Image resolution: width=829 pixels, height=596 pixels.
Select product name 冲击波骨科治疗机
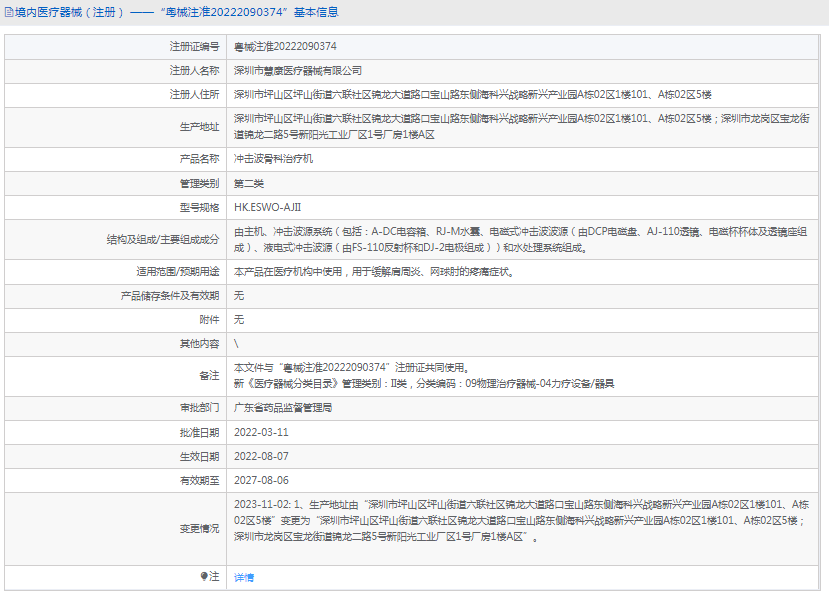pos(273,159)
